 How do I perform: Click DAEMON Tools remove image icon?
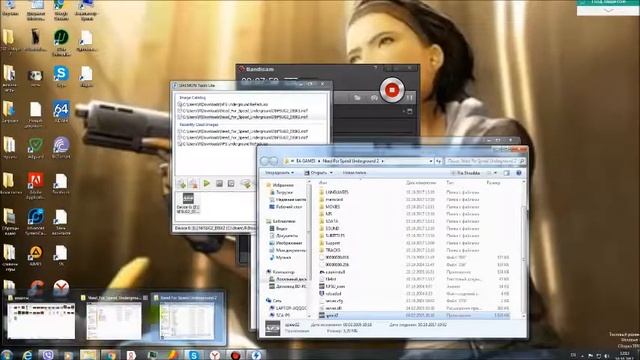point(193,184)
